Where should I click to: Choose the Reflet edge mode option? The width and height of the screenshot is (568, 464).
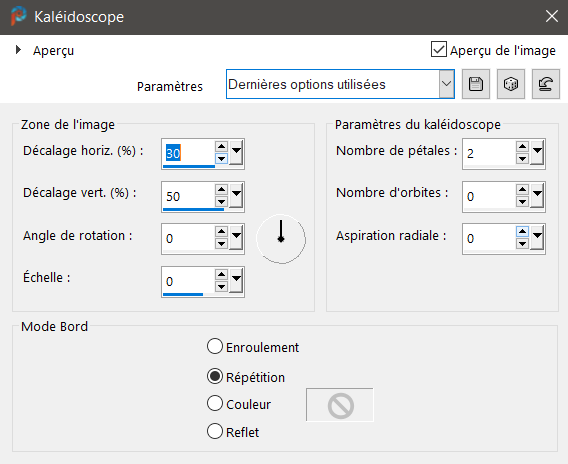[x=215, y=431]
